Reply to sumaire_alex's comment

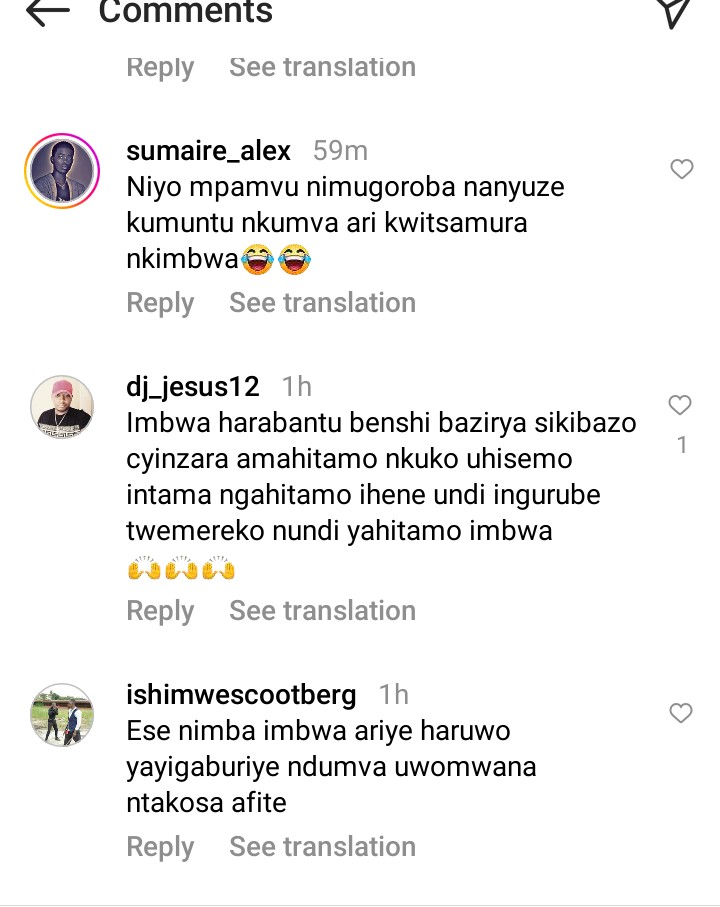click(160, 303)
